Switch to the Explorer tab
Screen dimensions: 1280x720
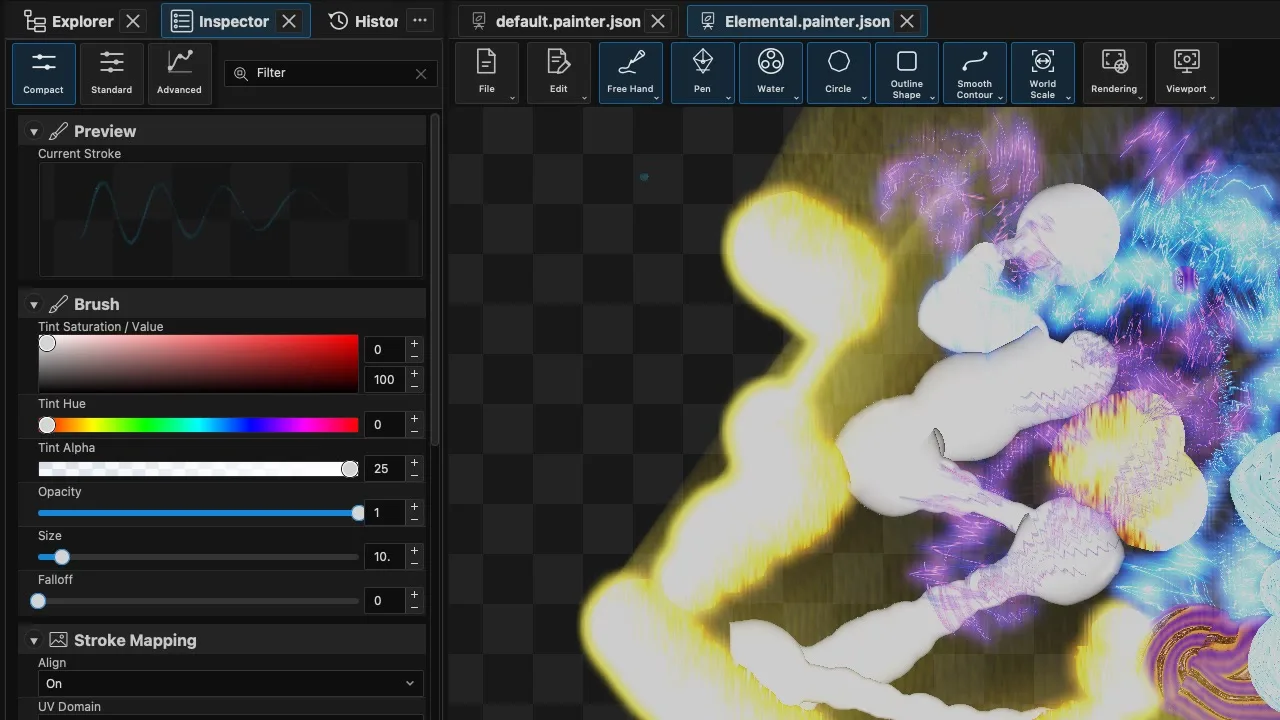82,21
